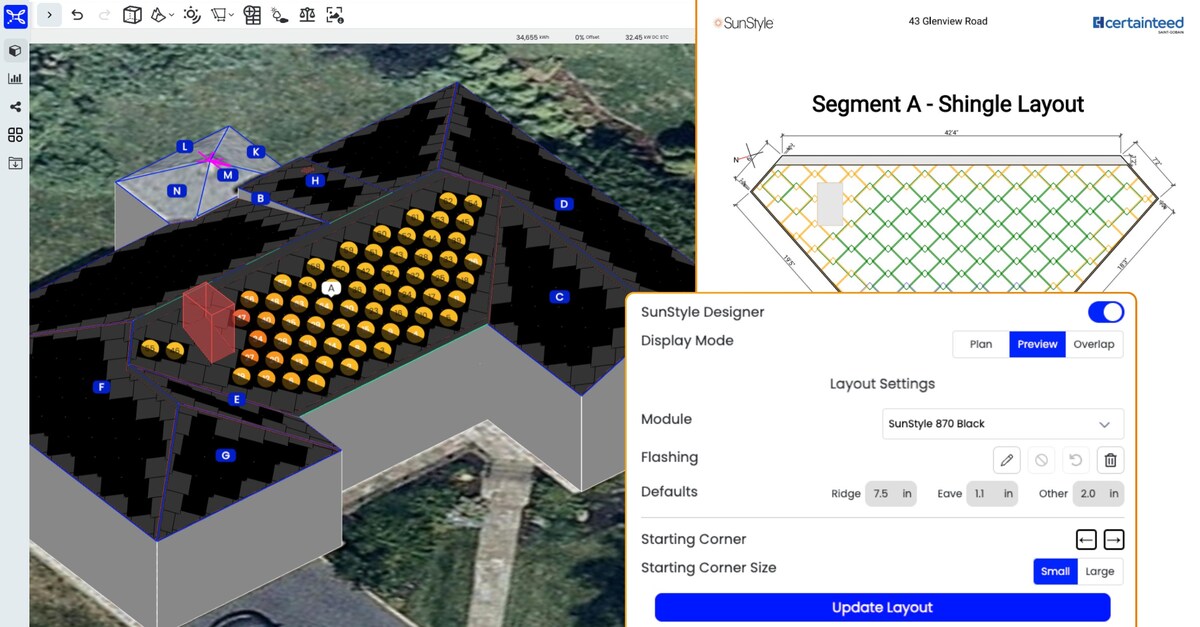Toggle the SunStyle Designer switch off
Image resolution: width=1200 pixels, height=627 pixels.
(x=1106, y=312)
